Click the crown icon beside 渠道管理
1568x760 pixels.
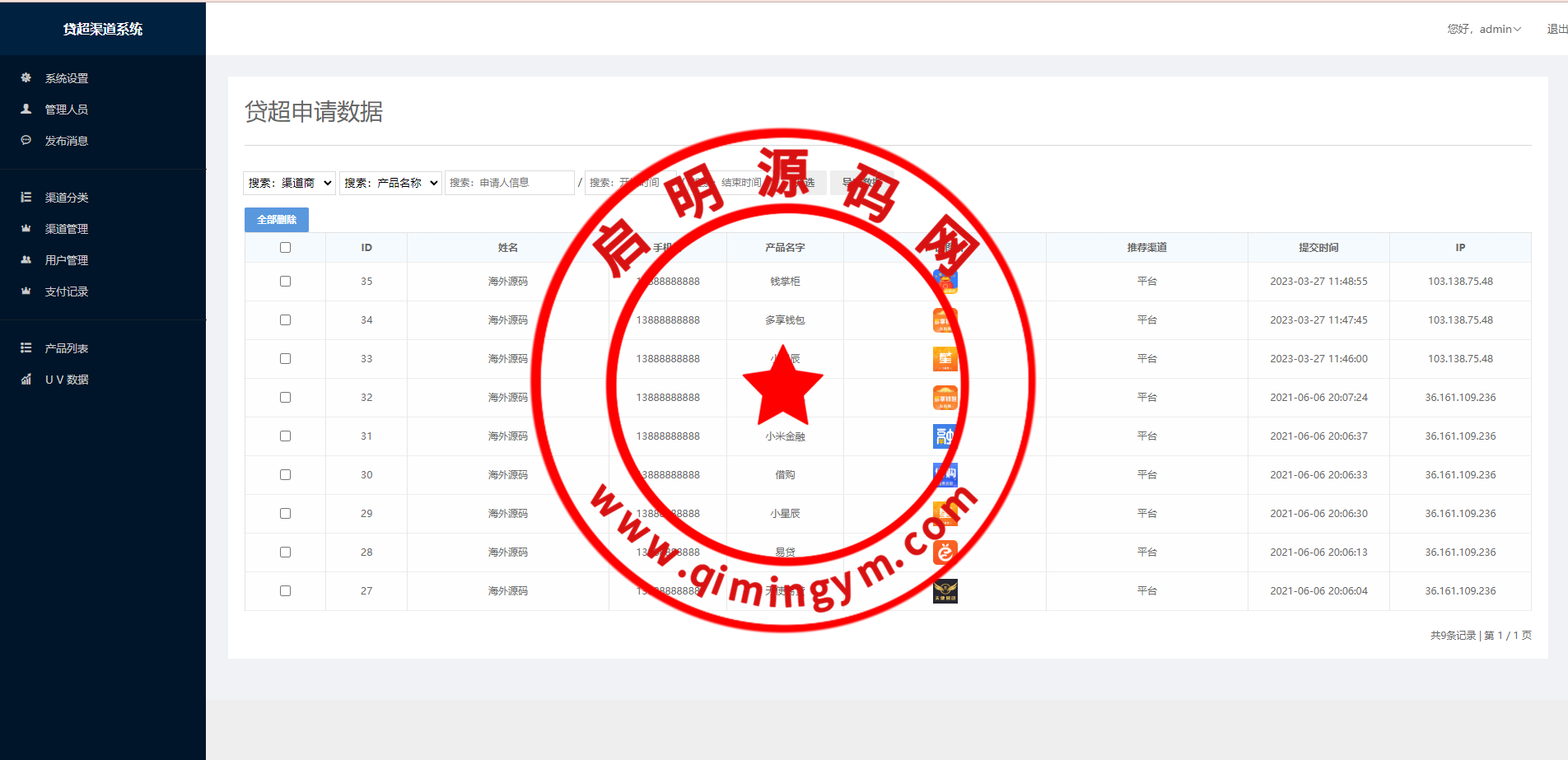coord(26,229)
